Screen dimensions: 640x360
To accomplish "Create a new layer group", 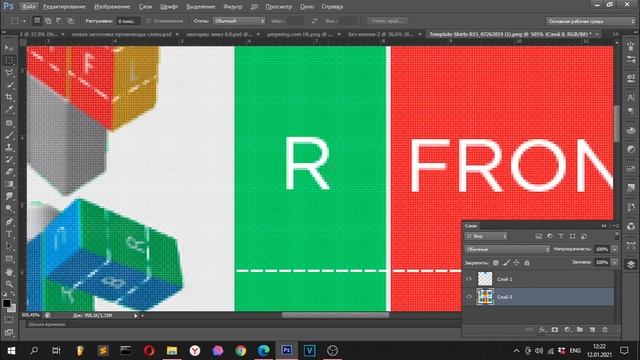I will (580, 330).
